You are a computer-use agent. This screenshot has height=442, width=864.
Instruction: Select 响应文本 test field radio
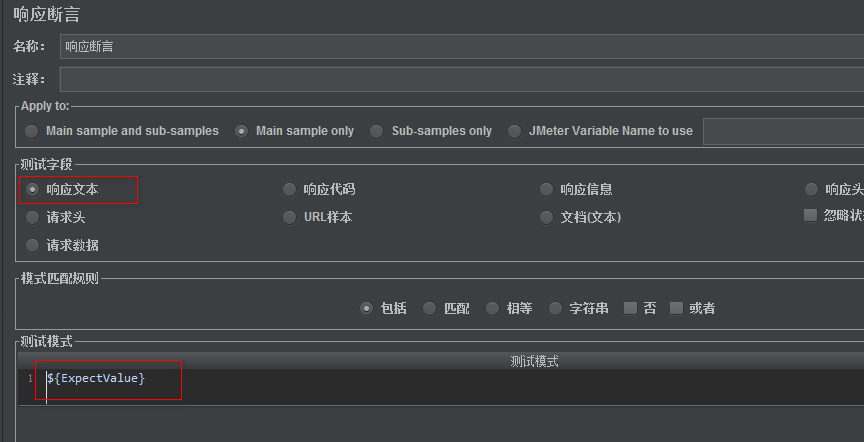click(x=33, y=189)
